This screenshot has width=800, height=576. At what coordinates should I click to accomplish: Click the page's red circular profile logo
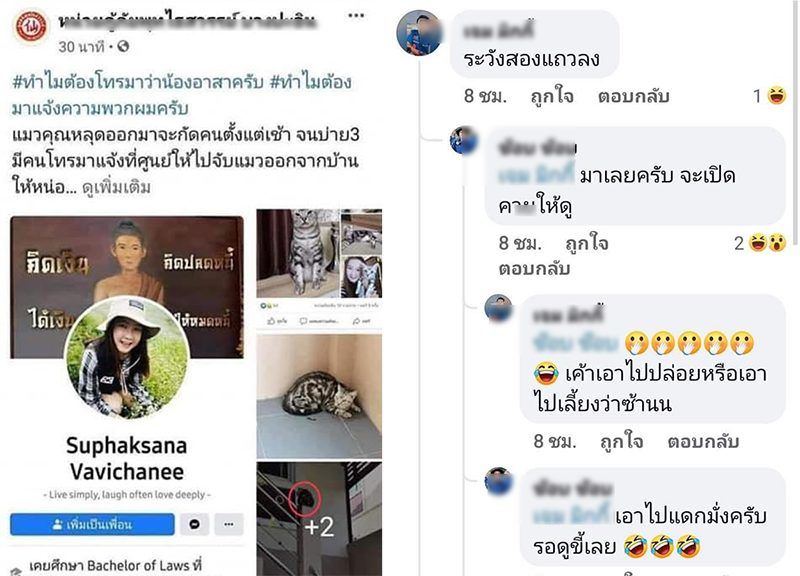31,26
